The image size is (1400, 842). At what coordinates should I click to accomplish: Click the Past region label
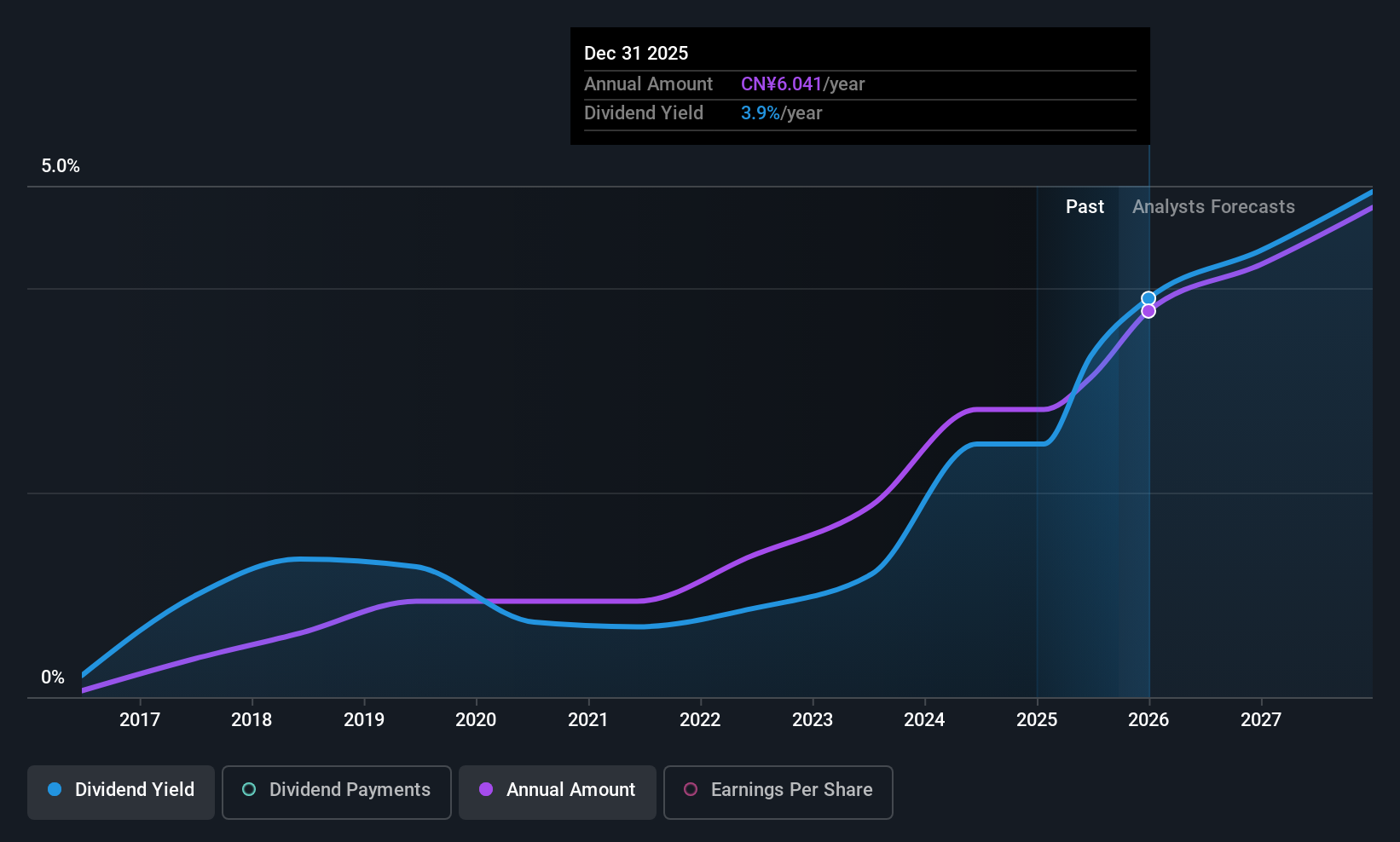pos(1085,207)
